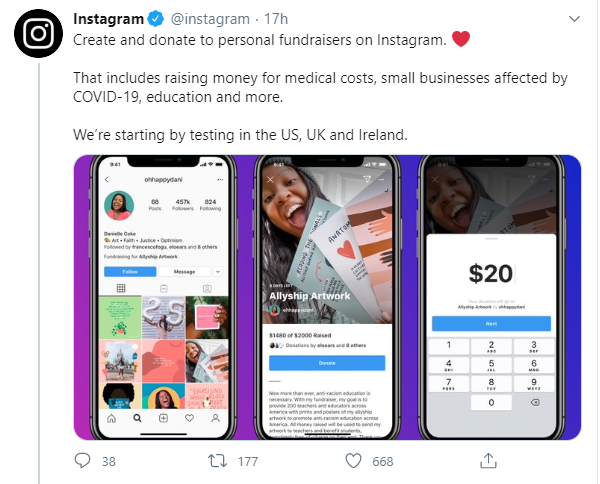Tap the home icon in first phone's nav bar
This screenshot has height=484, width=600.
coord(111,418)
